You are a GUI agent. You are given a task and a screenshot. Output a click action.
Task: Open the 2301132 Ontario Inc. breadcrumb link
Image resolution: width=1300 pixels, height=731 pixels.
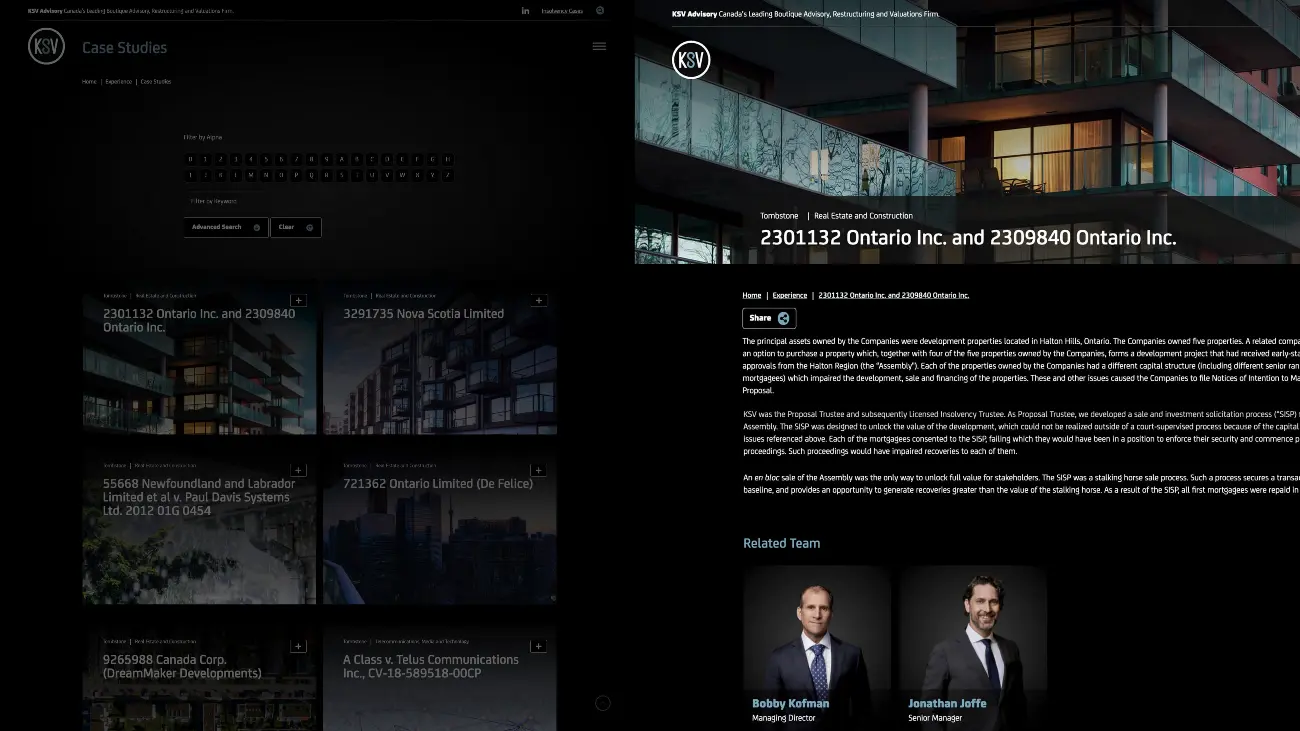click(893, 295)
